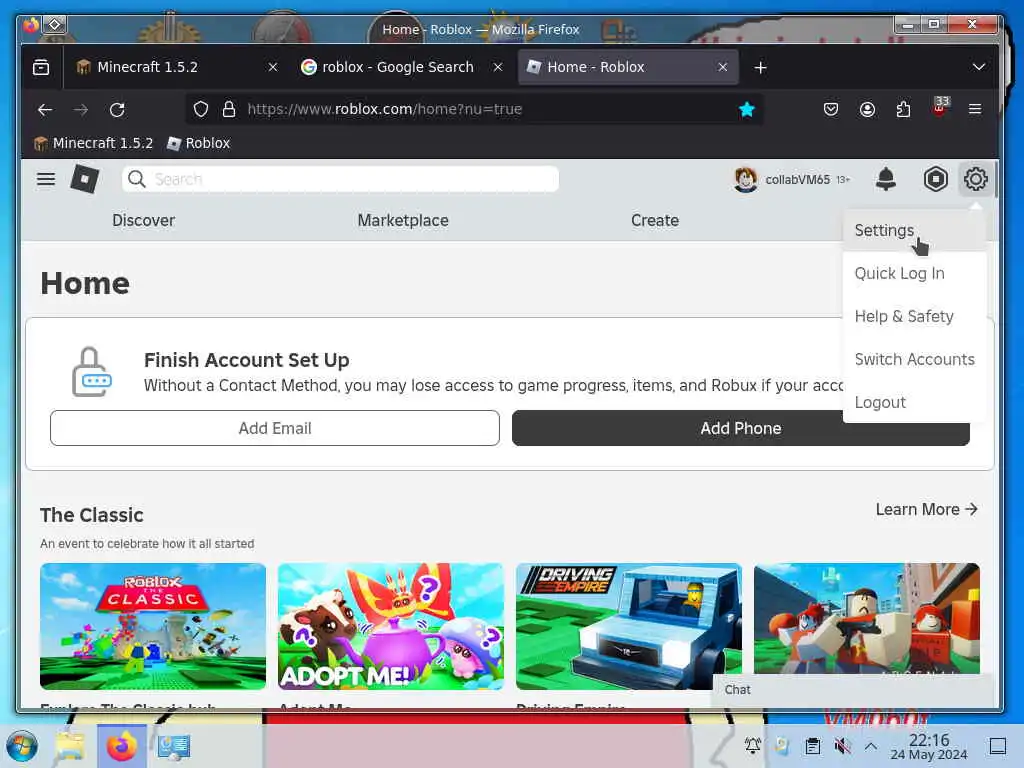The height and width of the screenshot is (768, 1024).
Task: Click the Add Email button
Action: click(275, 428)
